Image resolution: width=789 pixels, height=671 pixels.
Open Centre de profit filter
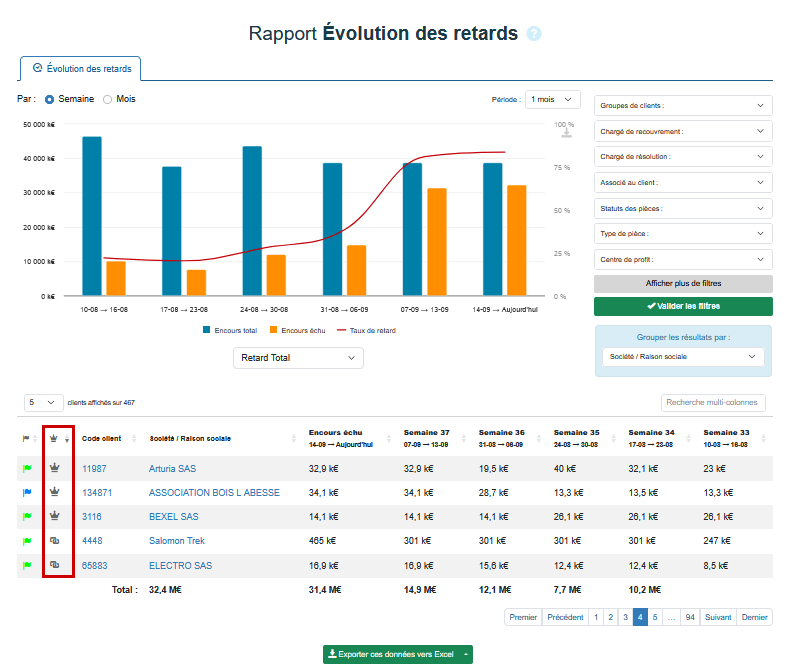pos(683,260)
